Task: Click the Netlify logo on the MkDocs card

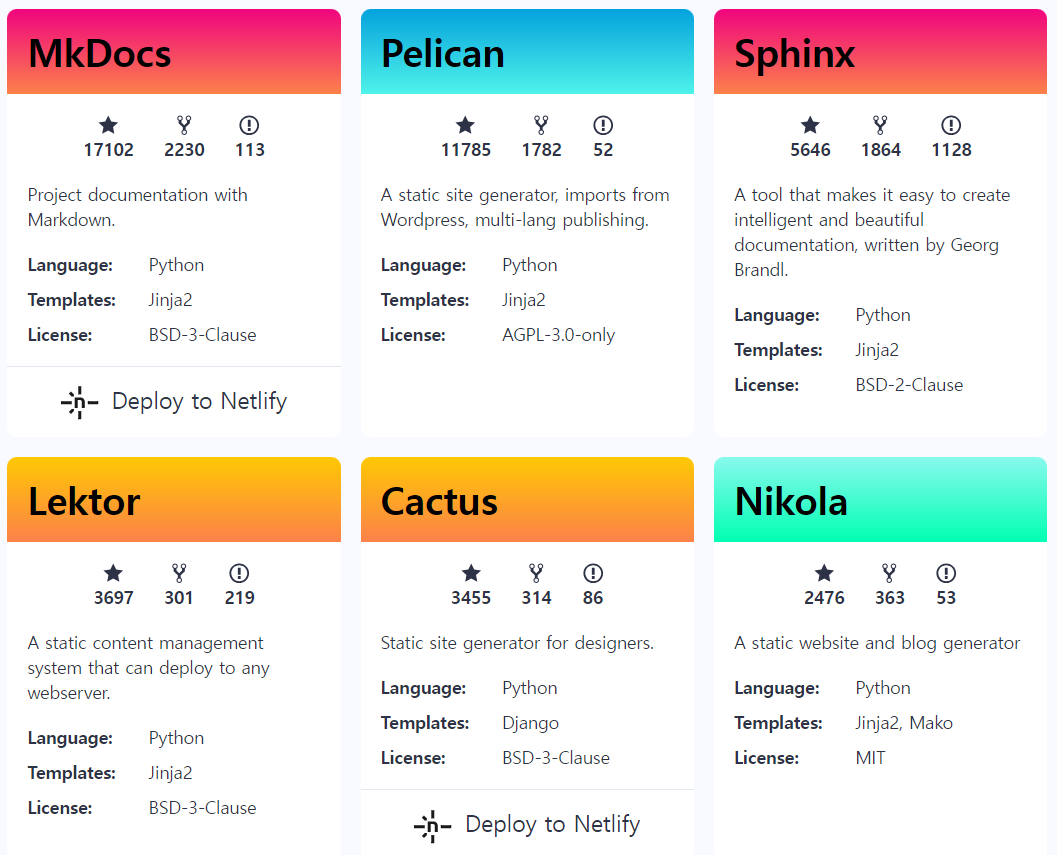Action: 78,401
